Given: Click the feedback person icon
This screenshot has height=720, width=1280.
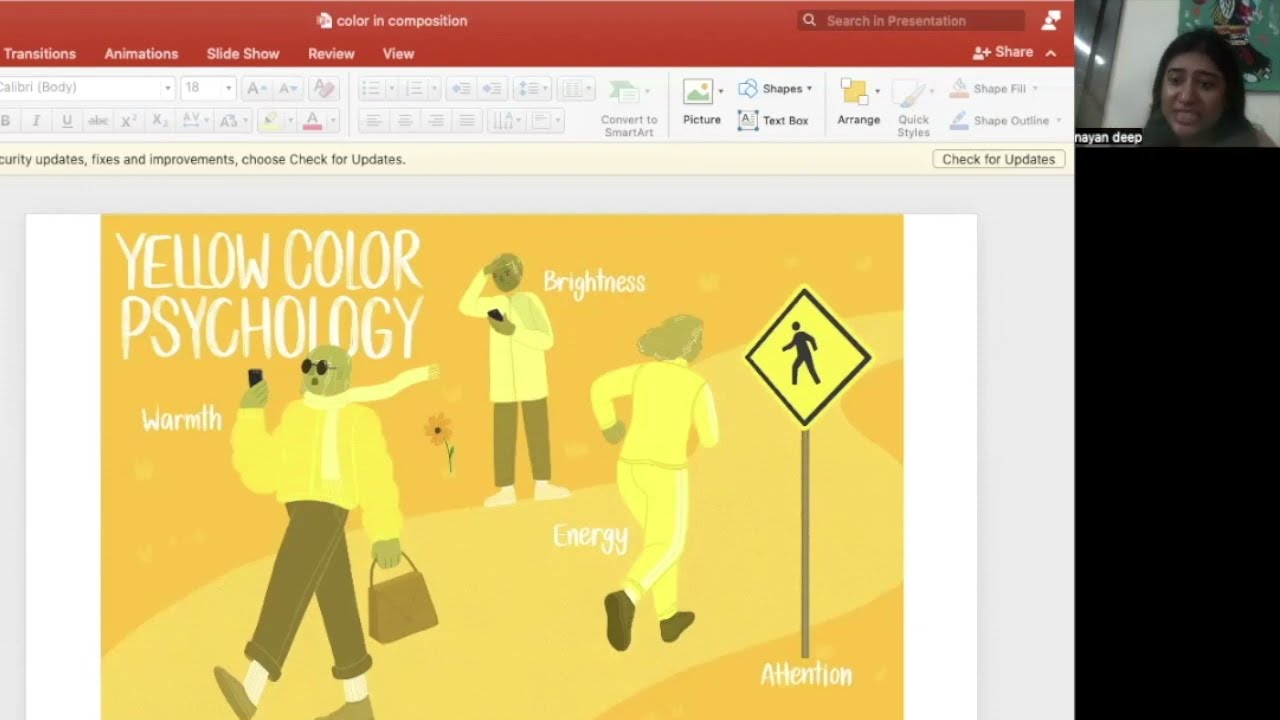Looking at the screenshot, I should point(1051,20).
